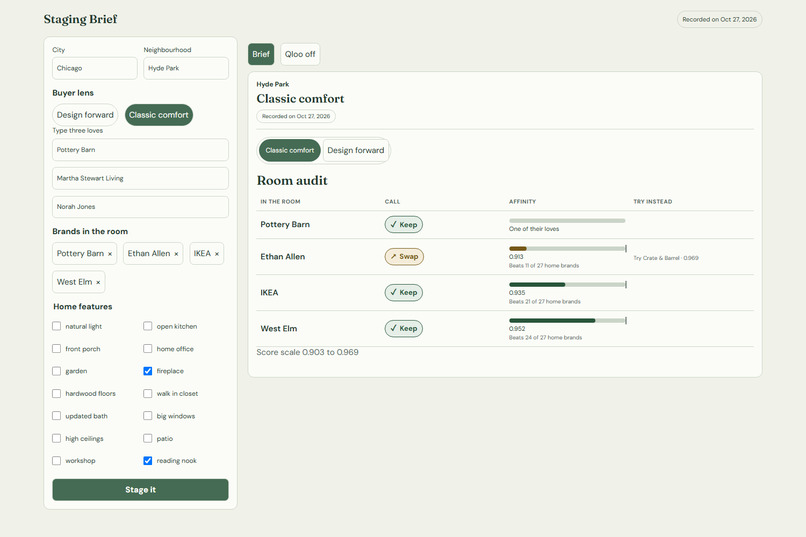The image size is (806, 537).
Task: Choose the Design forward buyer lens
Action: click(x=85, y=115)
